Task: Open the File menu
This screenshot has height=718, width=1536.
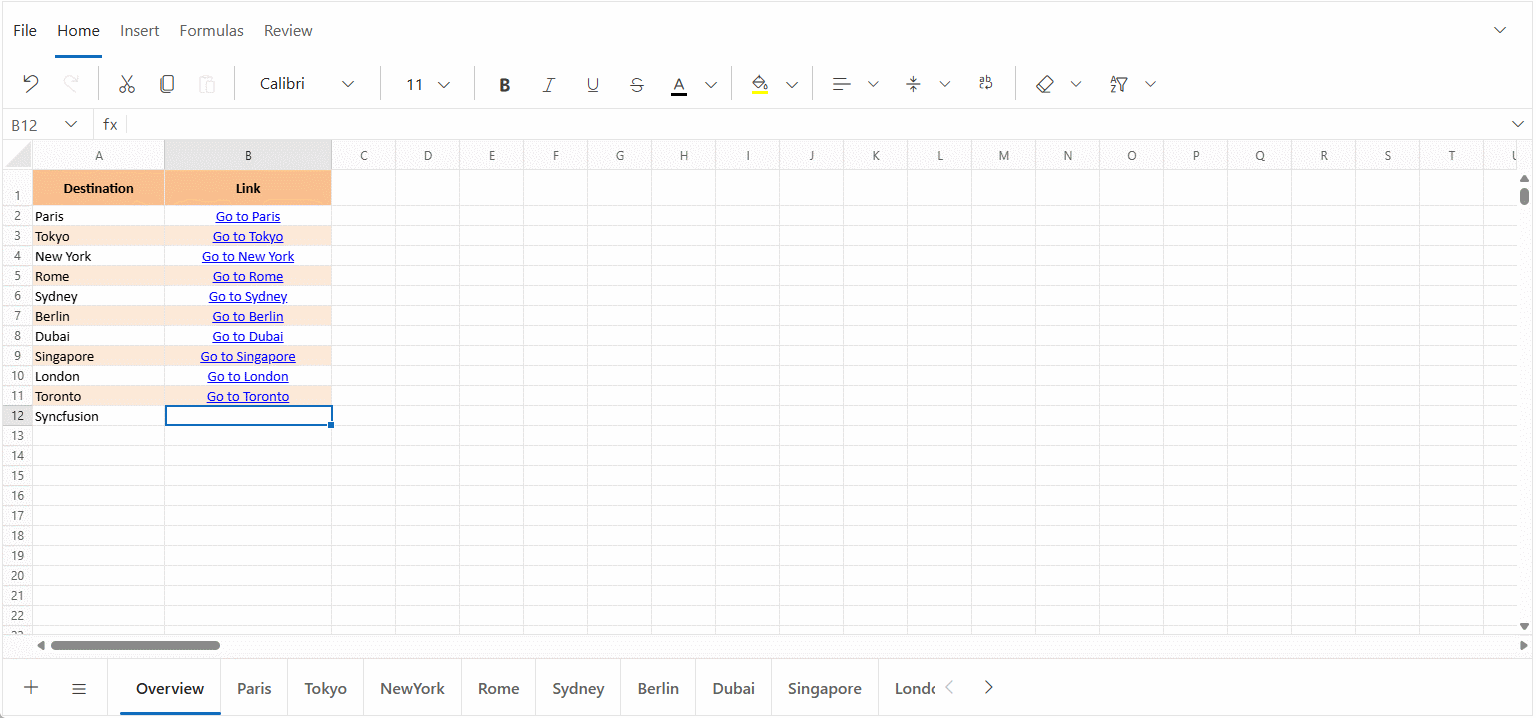Action: point(25,30)
